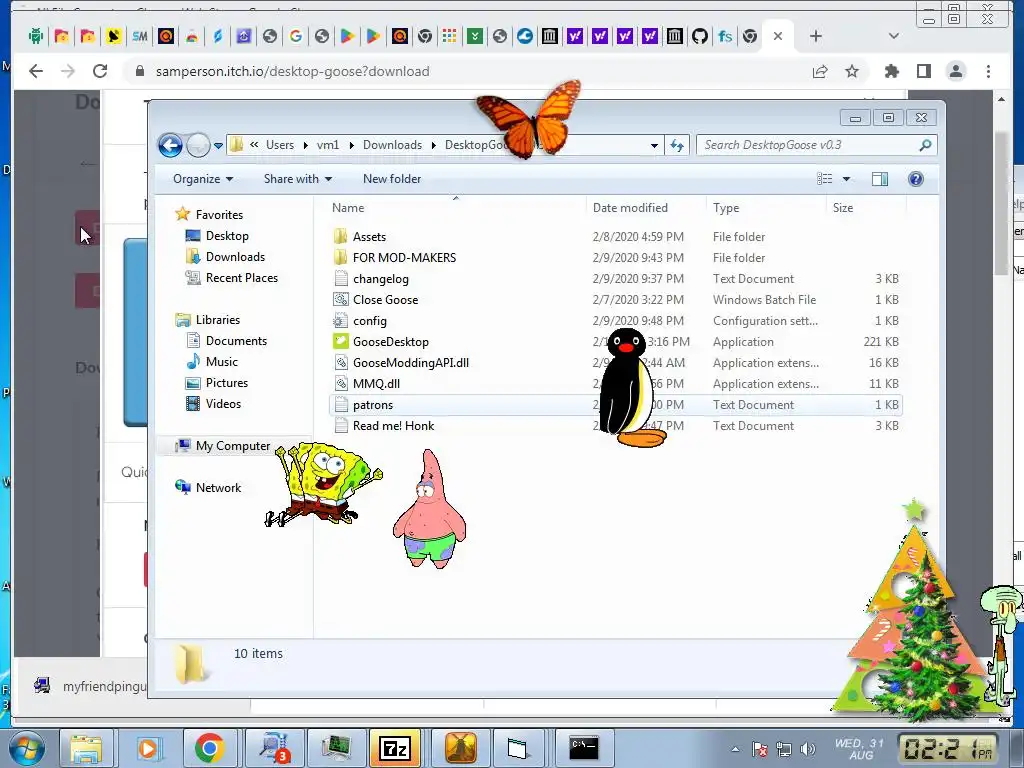The image size is (1024, 768).
Task: Toggle the preview pane icon
Action: (x=880, y=179)
